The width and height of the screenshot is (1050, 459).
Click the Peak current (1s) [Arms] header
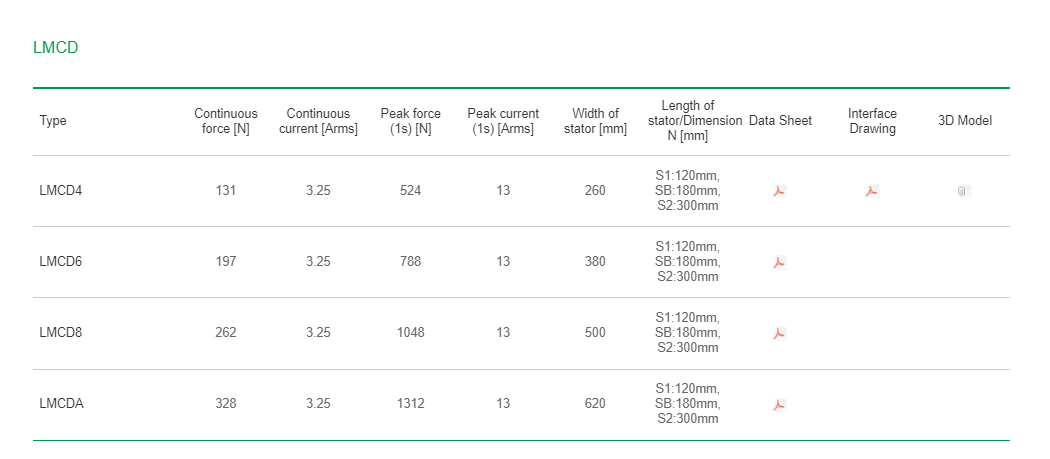click(503, 121)
